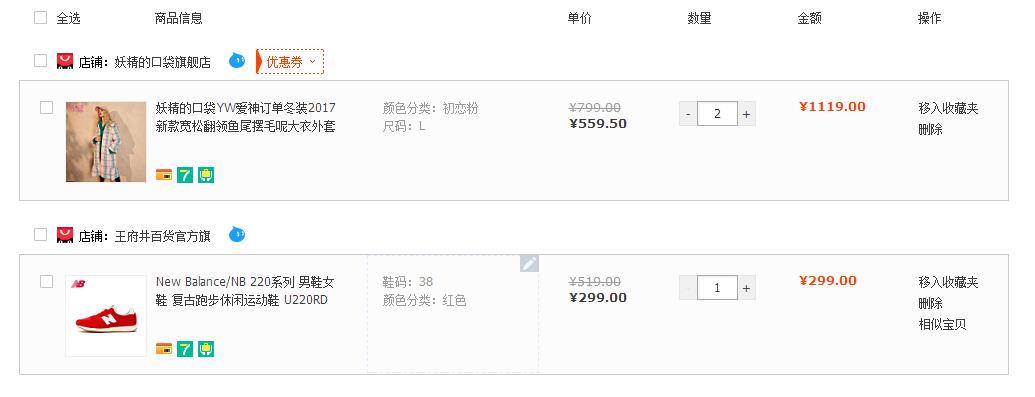Click 删除 for the New Balance shoes
Viewport: 1035px width, 397px height.
930,303
